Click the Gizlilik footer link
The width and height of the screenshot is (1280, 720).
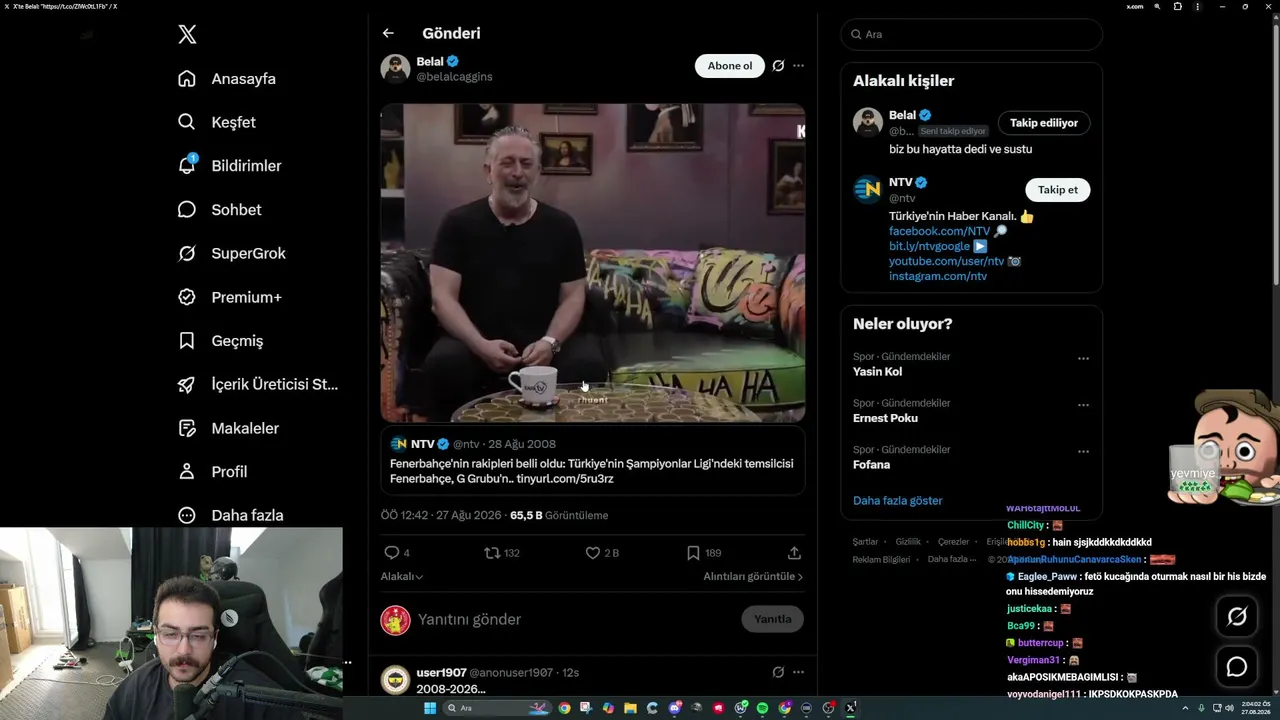(908, 542)
